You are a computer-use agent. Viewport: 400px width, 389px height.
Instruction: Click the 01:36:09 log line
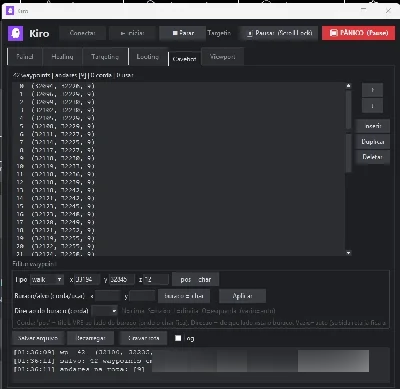[83, 352]
